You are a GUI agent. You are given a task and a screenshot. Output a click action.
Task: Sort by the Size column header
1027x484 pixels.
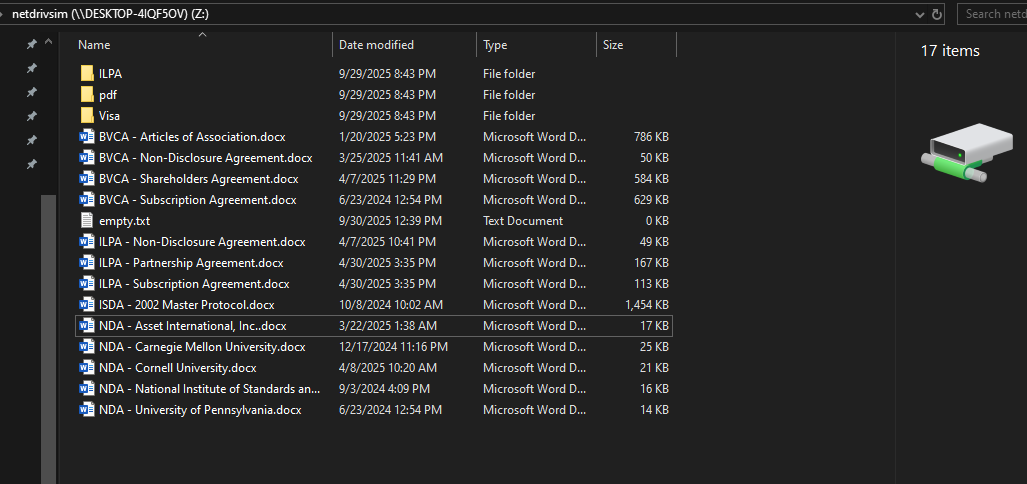click(x=613, y=45)
